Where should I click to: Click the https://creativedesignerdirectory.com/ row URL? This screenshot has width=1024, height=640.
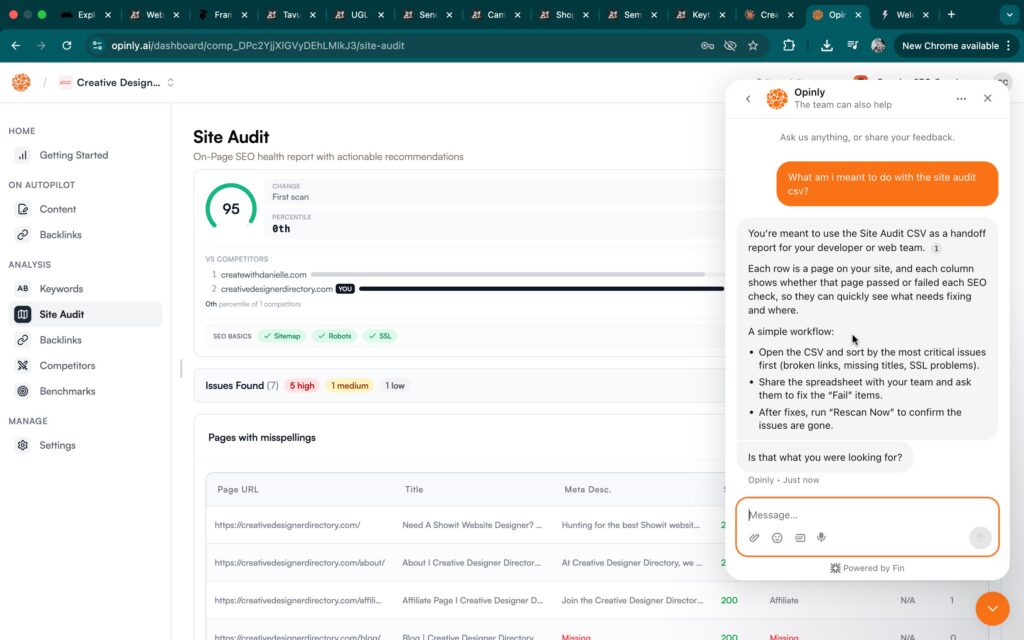(x=287, y=525)
